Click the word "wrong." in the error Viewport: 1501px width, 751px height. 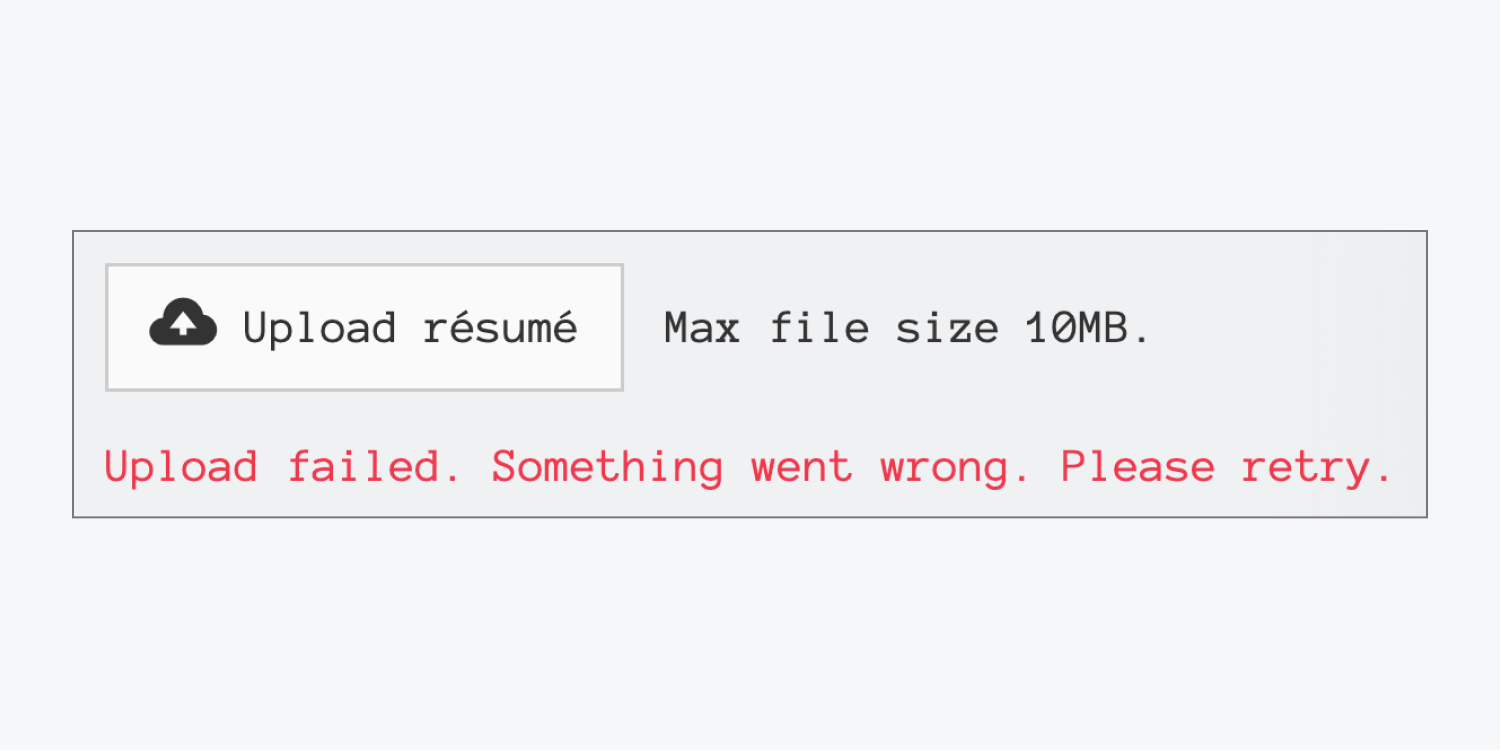coord(956,469)
